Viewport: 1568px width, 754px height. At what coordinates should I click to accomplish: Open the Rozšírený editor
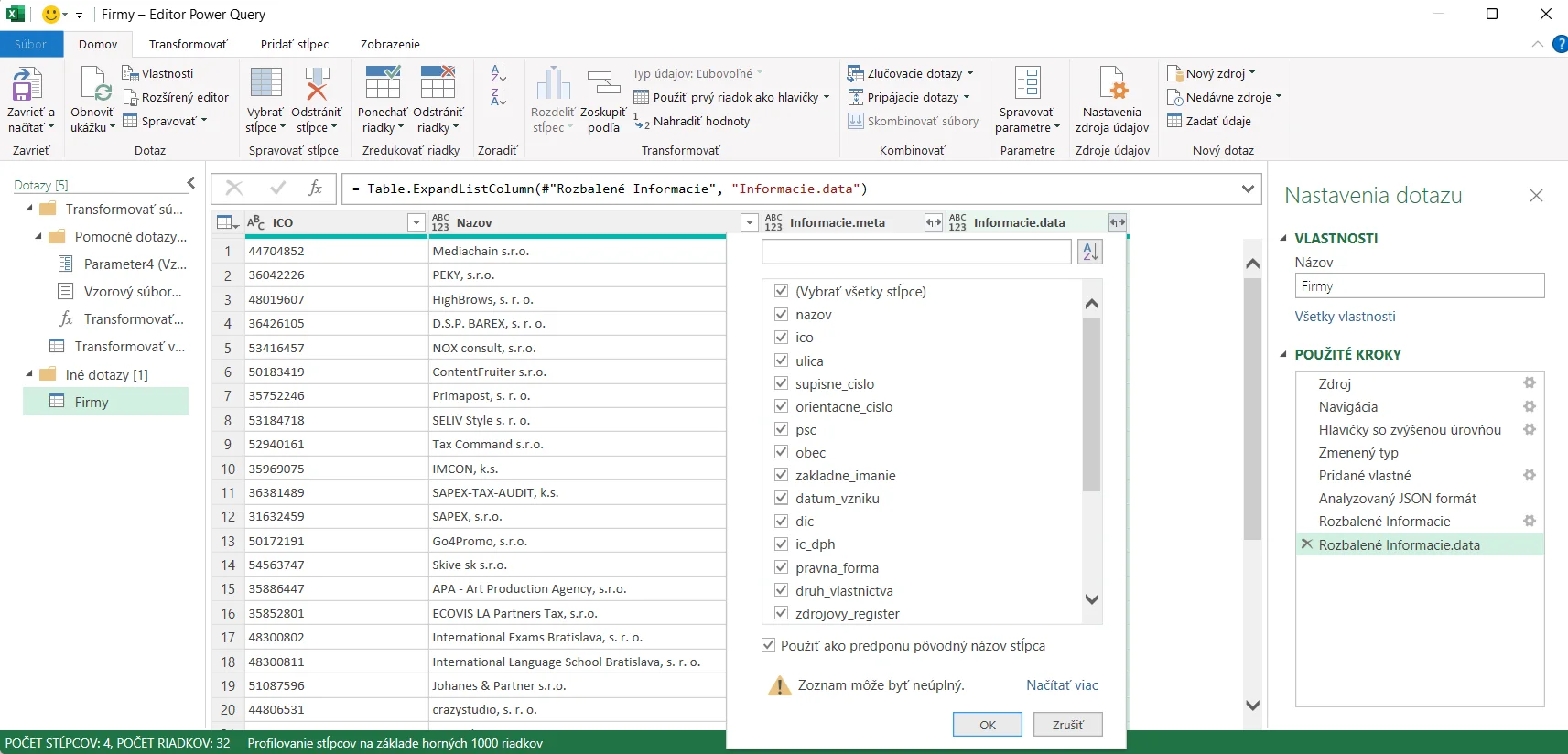(x=176, y=97)
